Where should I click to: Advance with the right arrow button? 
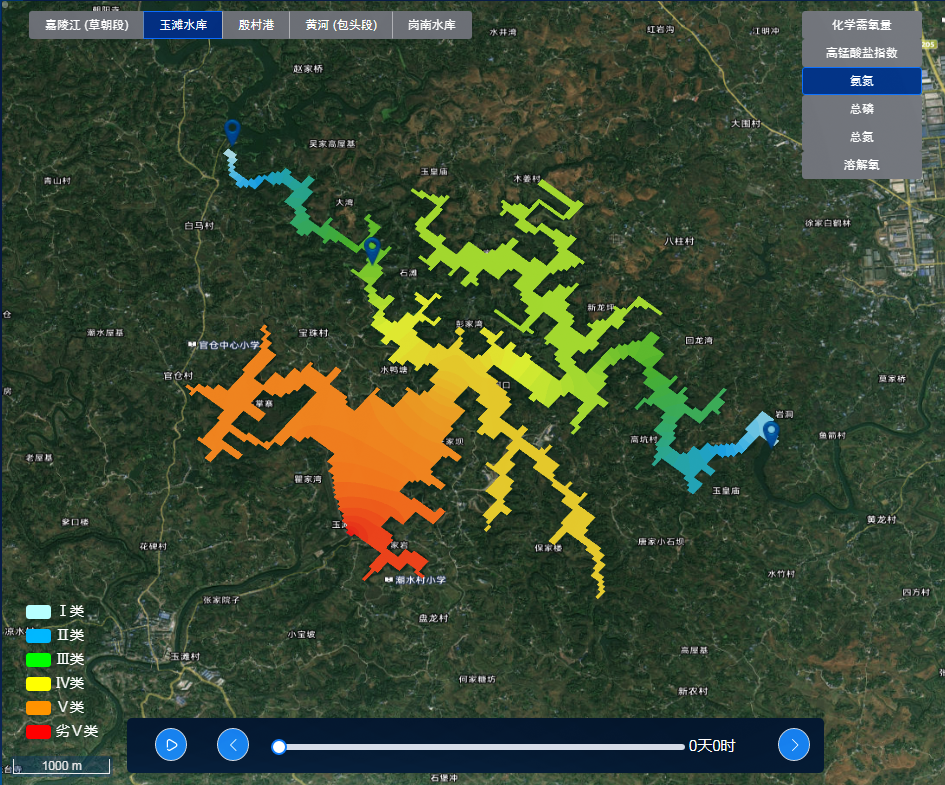[794, 745]
